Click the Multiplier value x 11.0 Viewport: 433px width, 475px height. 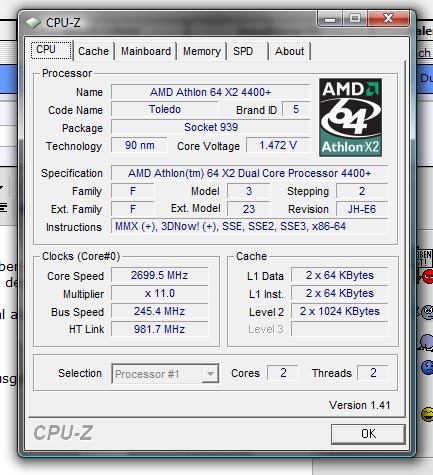click(x=159, y=293)
